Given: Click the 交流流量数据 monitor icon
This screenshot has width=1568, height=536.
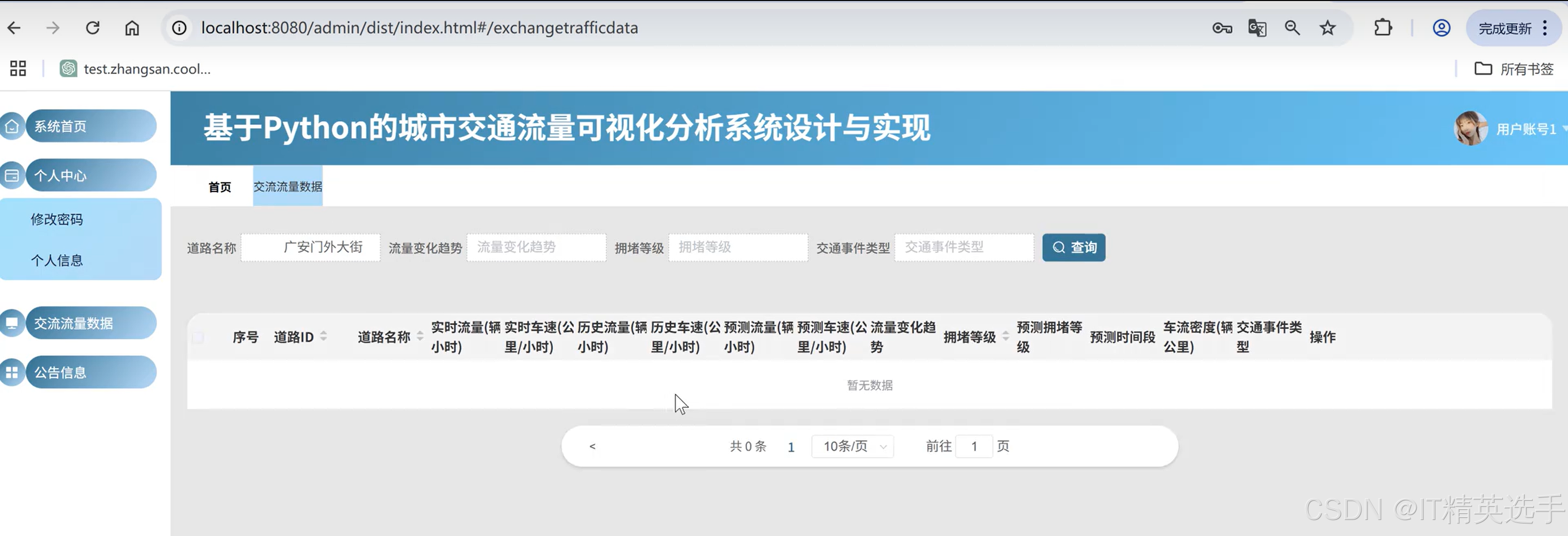Looking at the screenshot, I should pyautogui.click(x=12, y=323).
